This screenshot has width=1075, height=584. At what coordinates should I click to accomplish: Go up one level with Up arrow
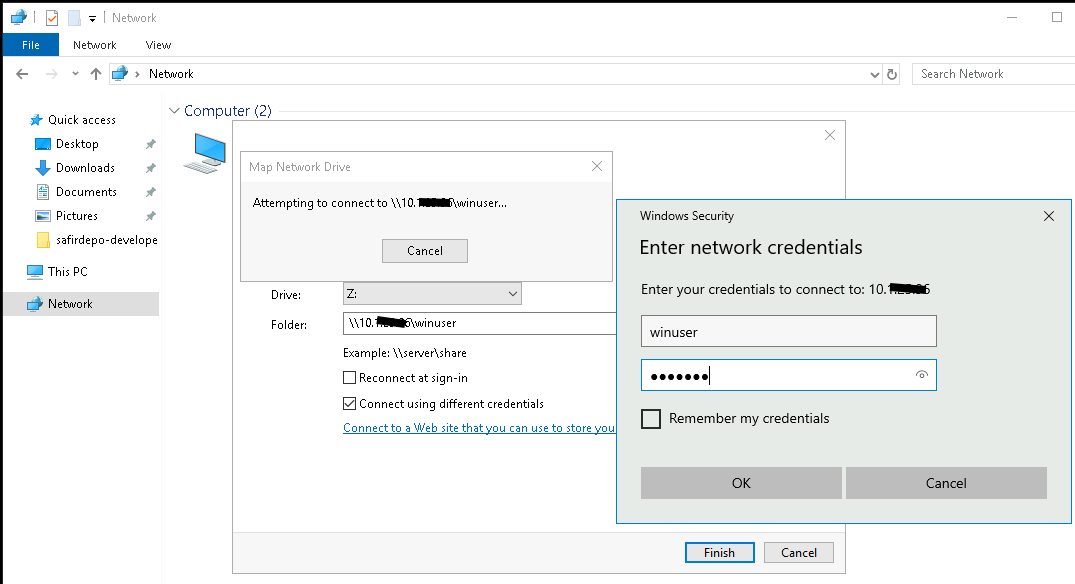96,74
